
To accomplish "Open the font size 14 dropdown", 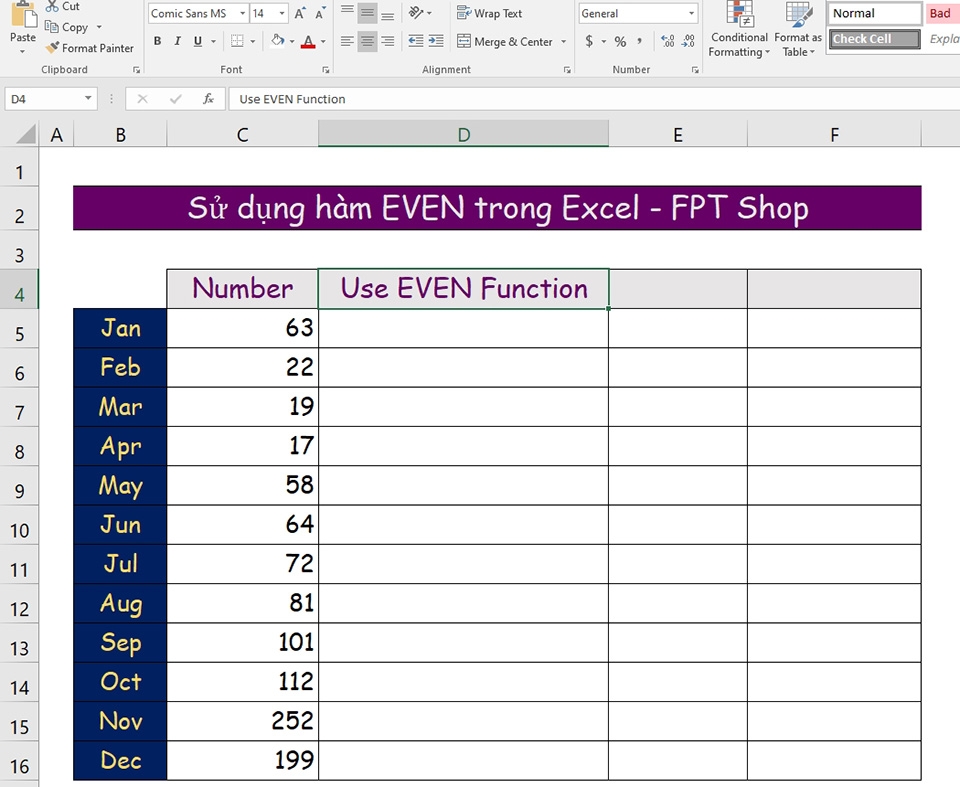I will tap(282, 13).
